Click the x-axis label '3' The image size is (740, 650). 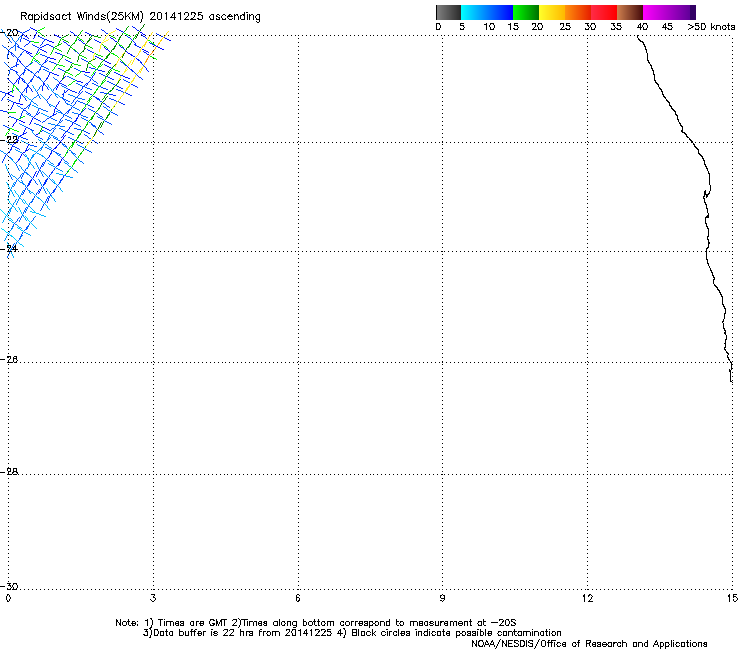pyautogui.click(x=153, y=599)
